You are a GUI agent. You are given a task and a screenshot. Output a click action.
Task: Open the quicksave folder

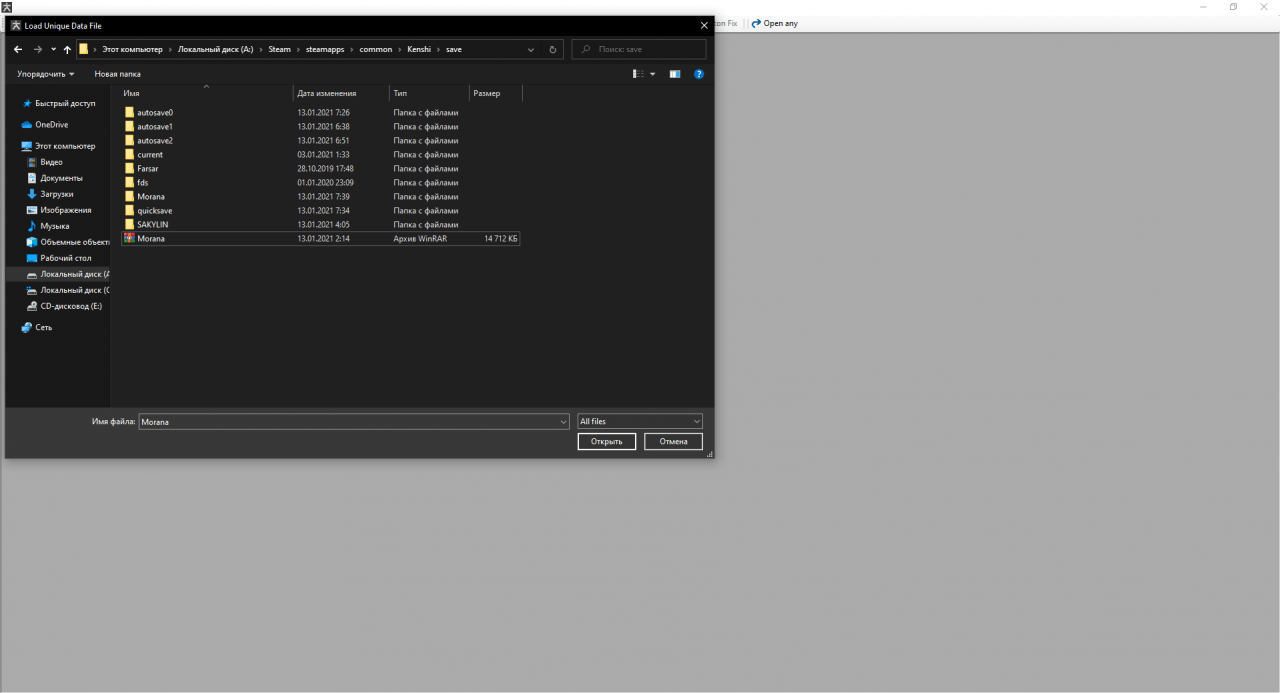(x=157, y=210)
